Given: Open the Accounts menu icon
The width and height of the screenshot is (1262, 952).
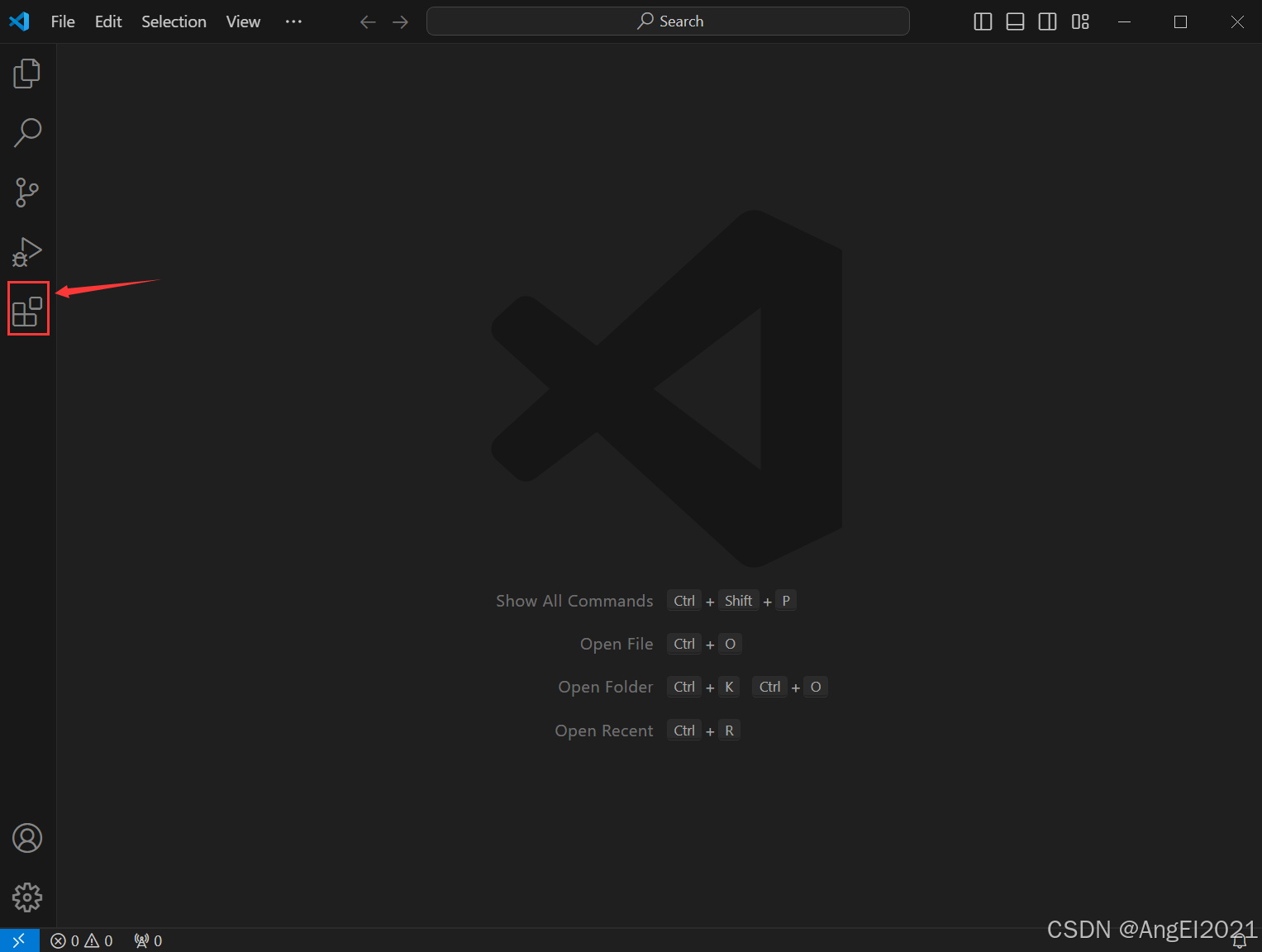Looking at the screenshot, I should 27,838.
